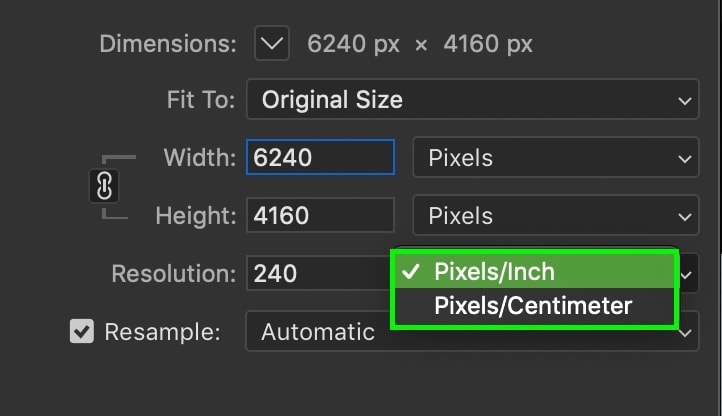Image resolution: width=722 pixels, height=416 pixels.
Task: Open the Height Pixels units dropdown
Action: click(x=556, y=215)
